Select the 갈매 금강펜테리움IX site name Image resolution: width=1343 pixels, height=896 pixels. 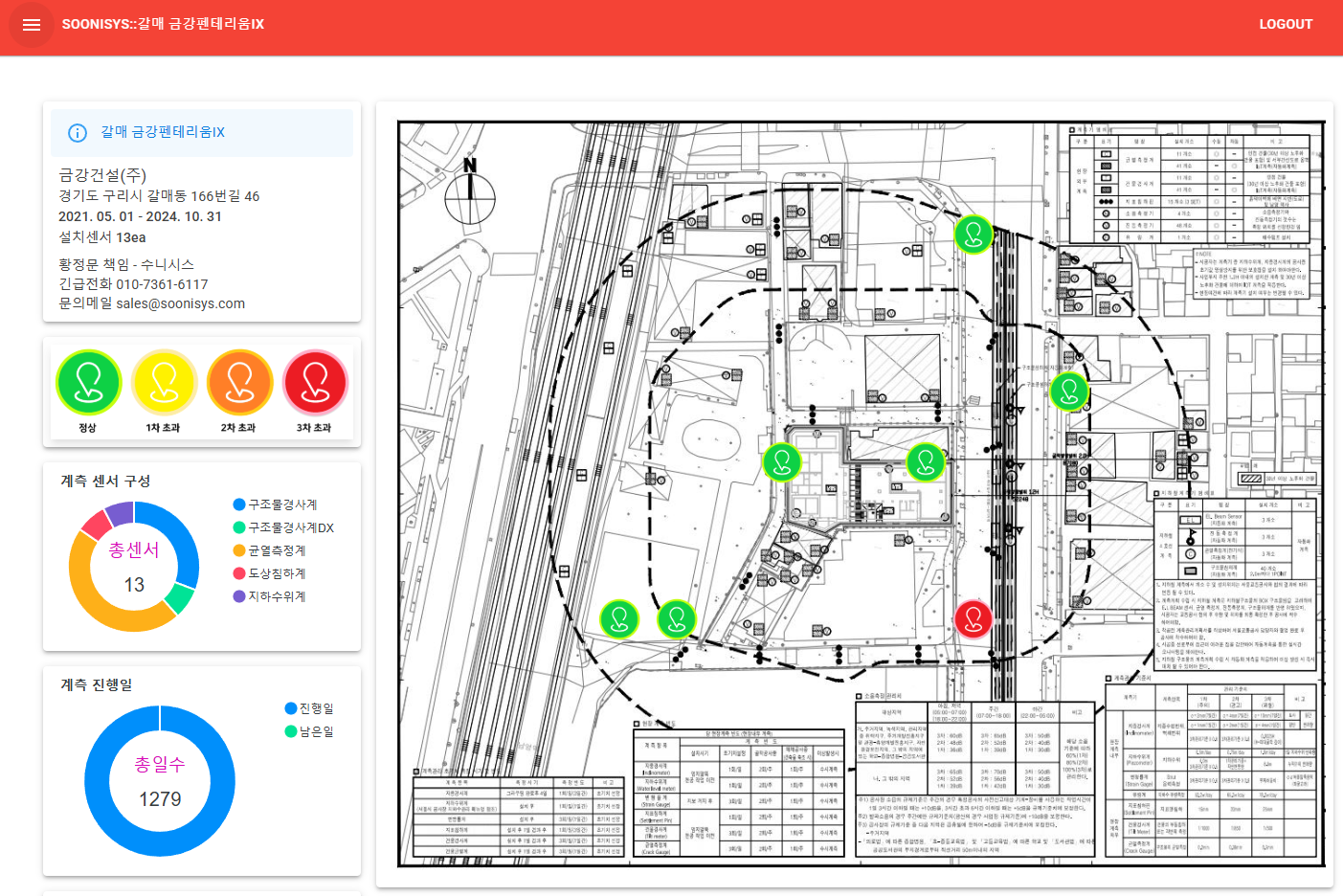(163, 132)
